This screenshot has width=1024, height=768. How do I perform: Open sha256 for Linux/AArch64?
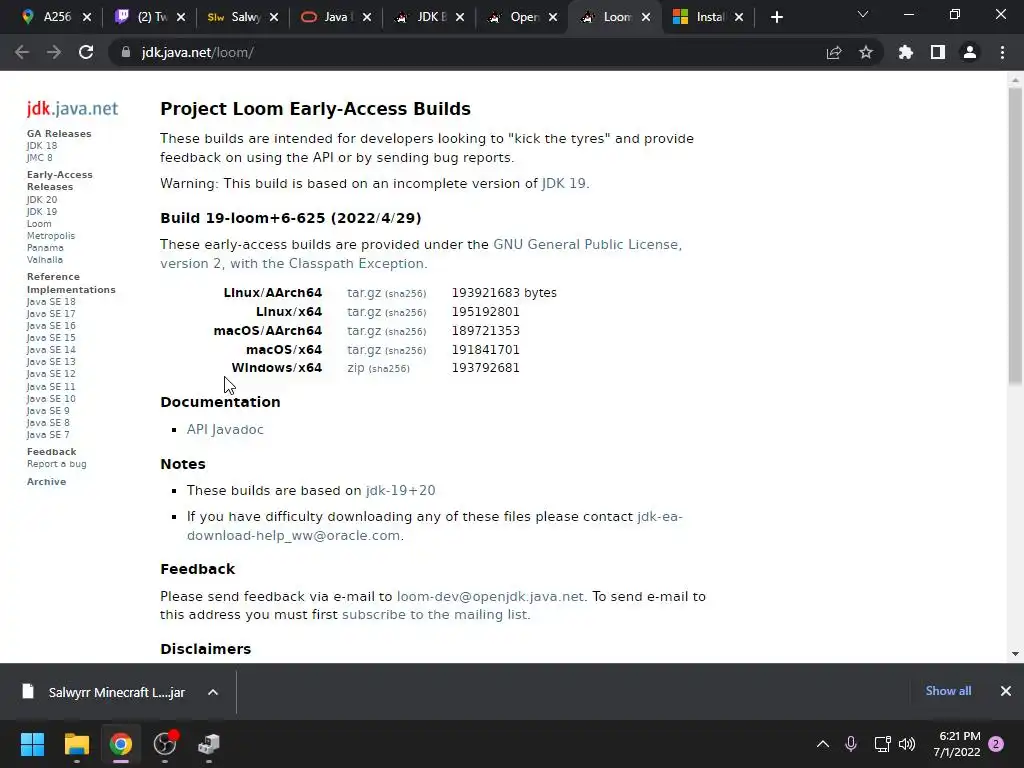tap(406, 294)
